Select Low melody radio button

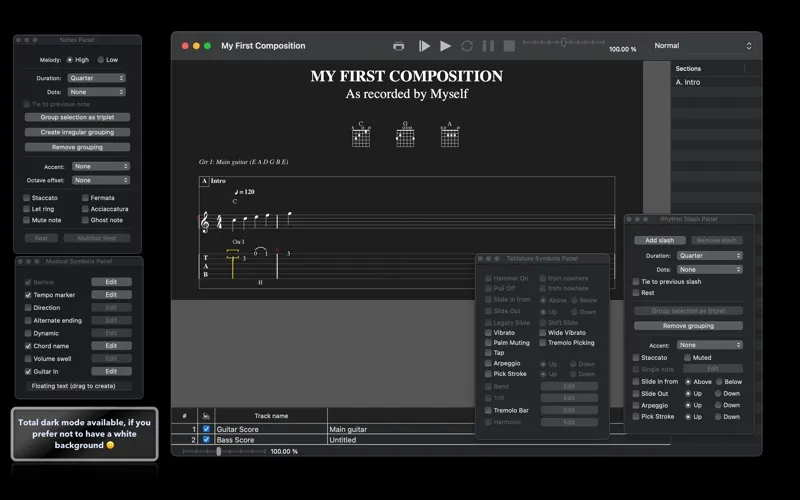pyautogui.click(x=101, y=60)
